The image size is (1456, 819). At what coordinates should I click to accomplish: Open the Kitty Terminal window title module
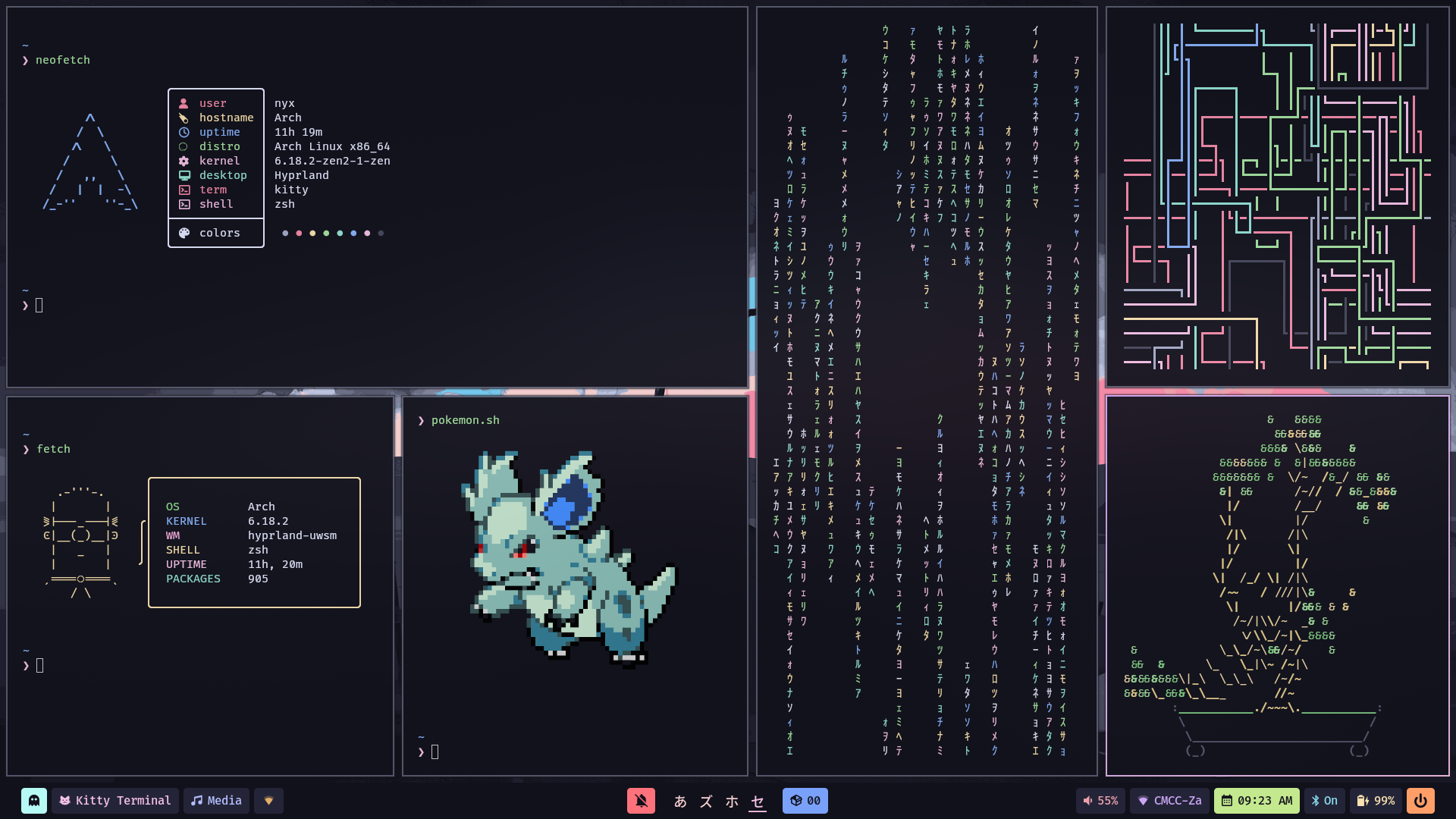(x=115, y=801)
